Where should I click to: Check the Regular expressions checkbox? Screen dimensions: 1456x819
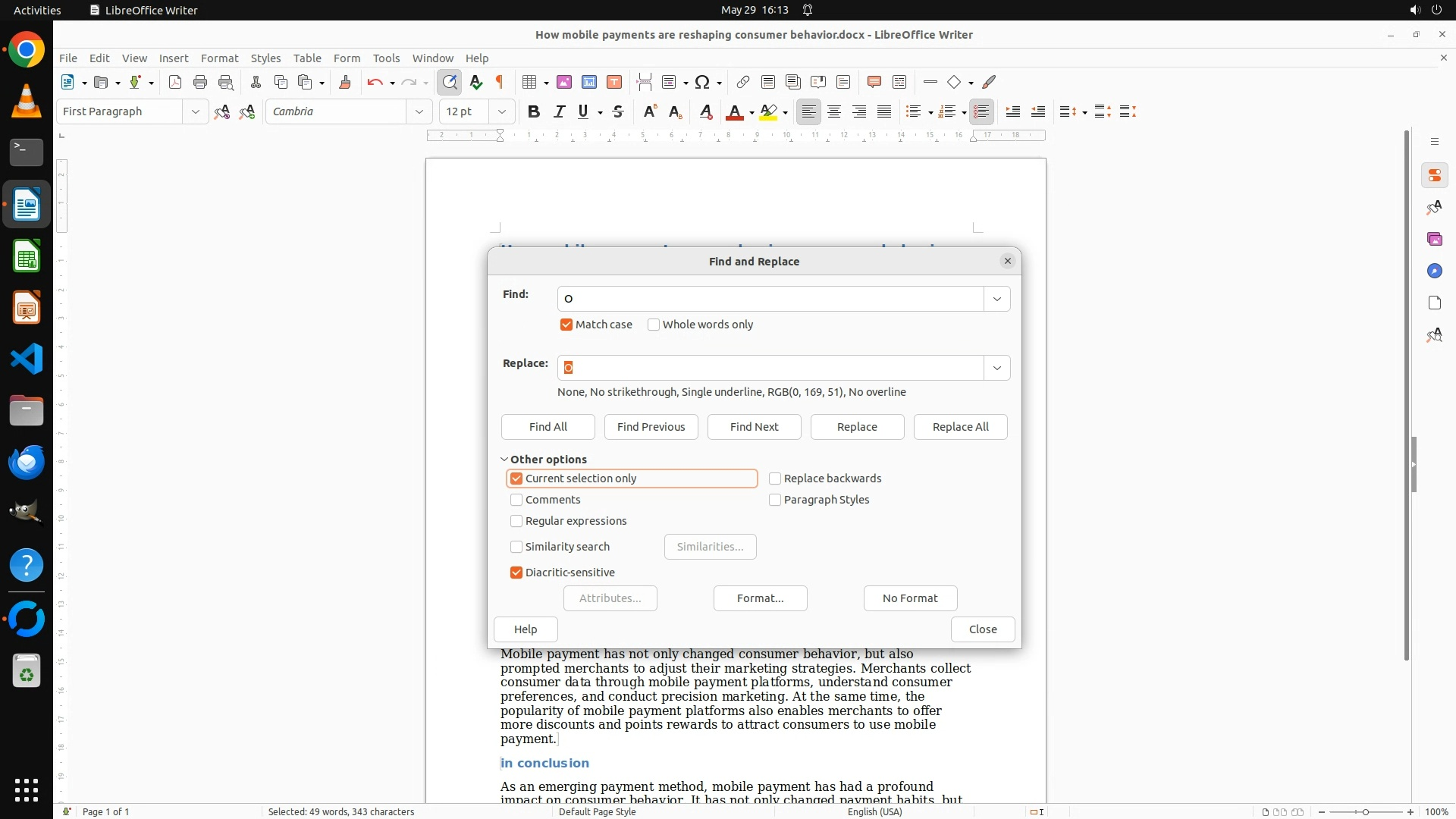516,521
